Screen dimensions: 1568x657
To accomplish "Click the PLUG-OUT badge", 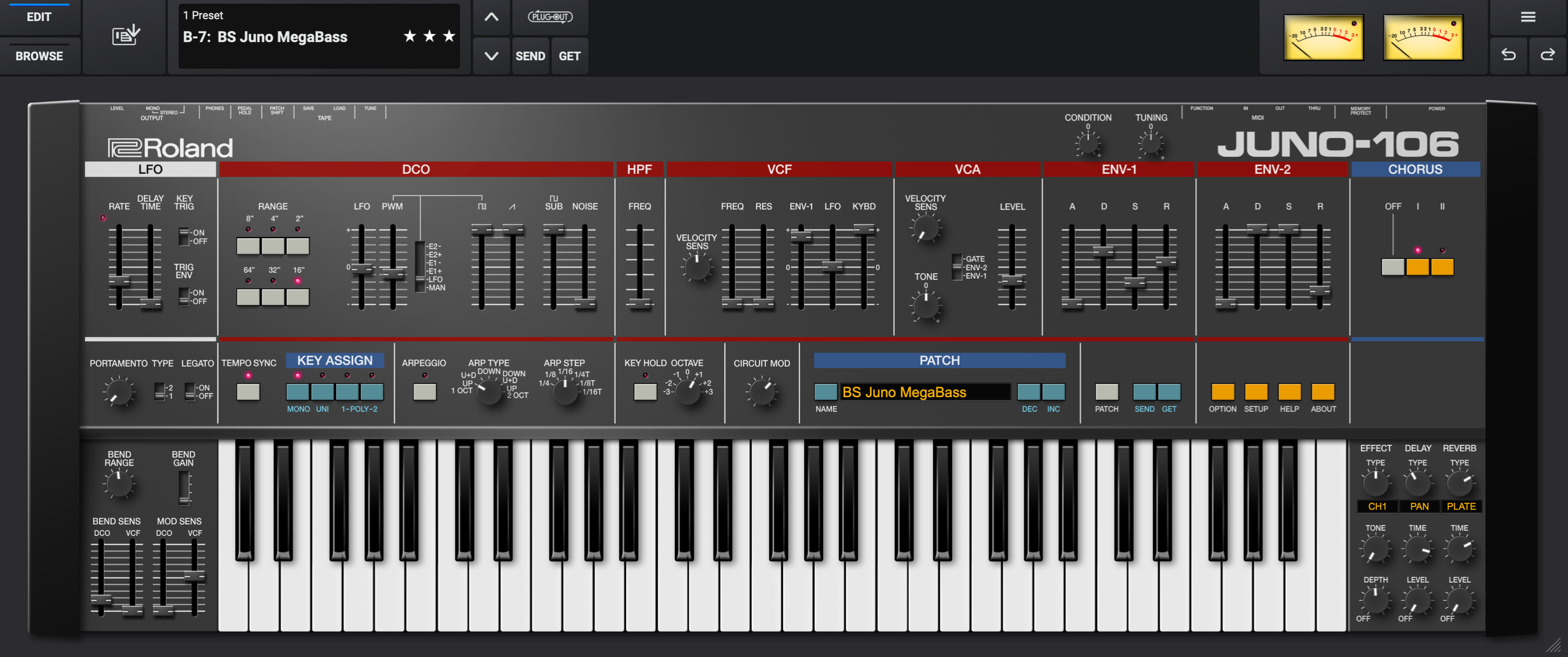I will 551,17.
